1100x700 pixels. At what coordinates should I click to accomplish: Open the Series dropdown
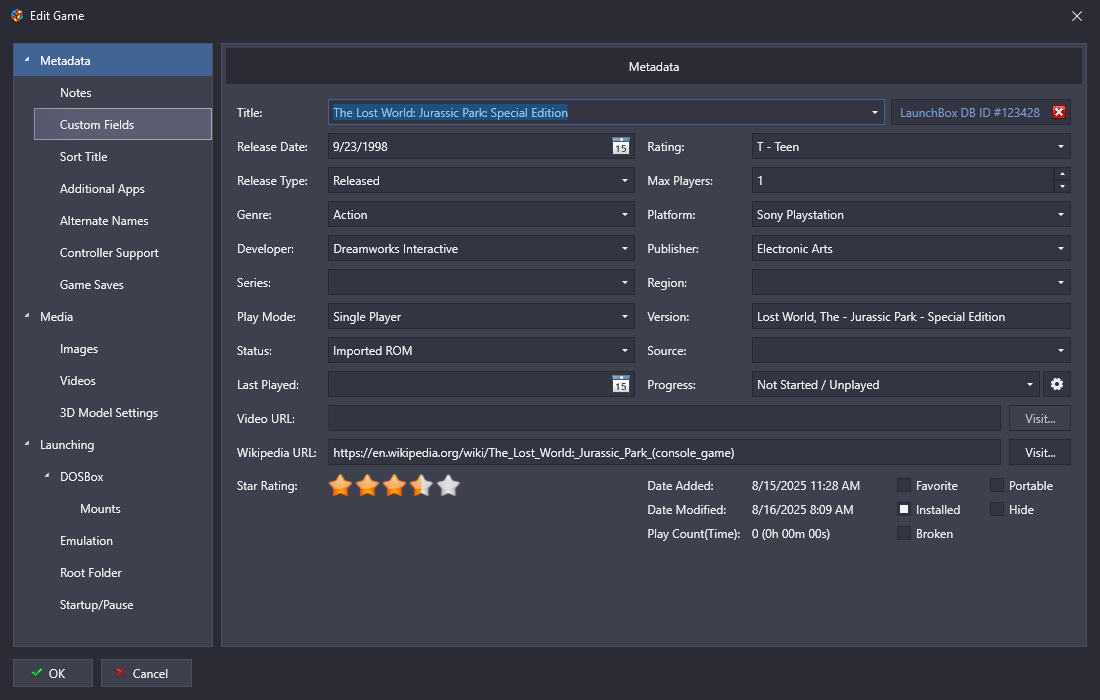pos(481,283)
